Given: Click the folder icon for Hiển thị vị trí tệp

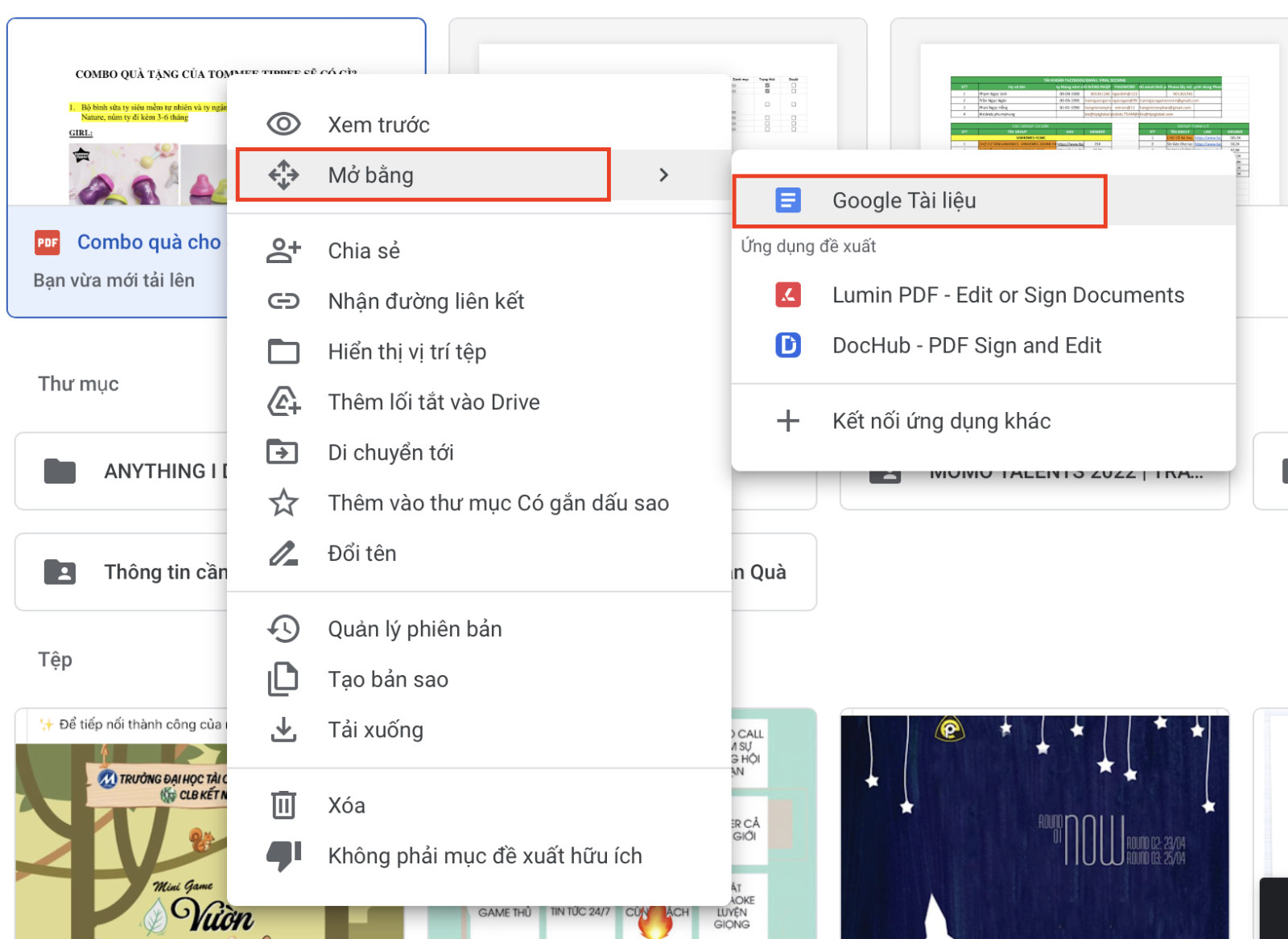Looking at the screenshot, I should (283, 352).
